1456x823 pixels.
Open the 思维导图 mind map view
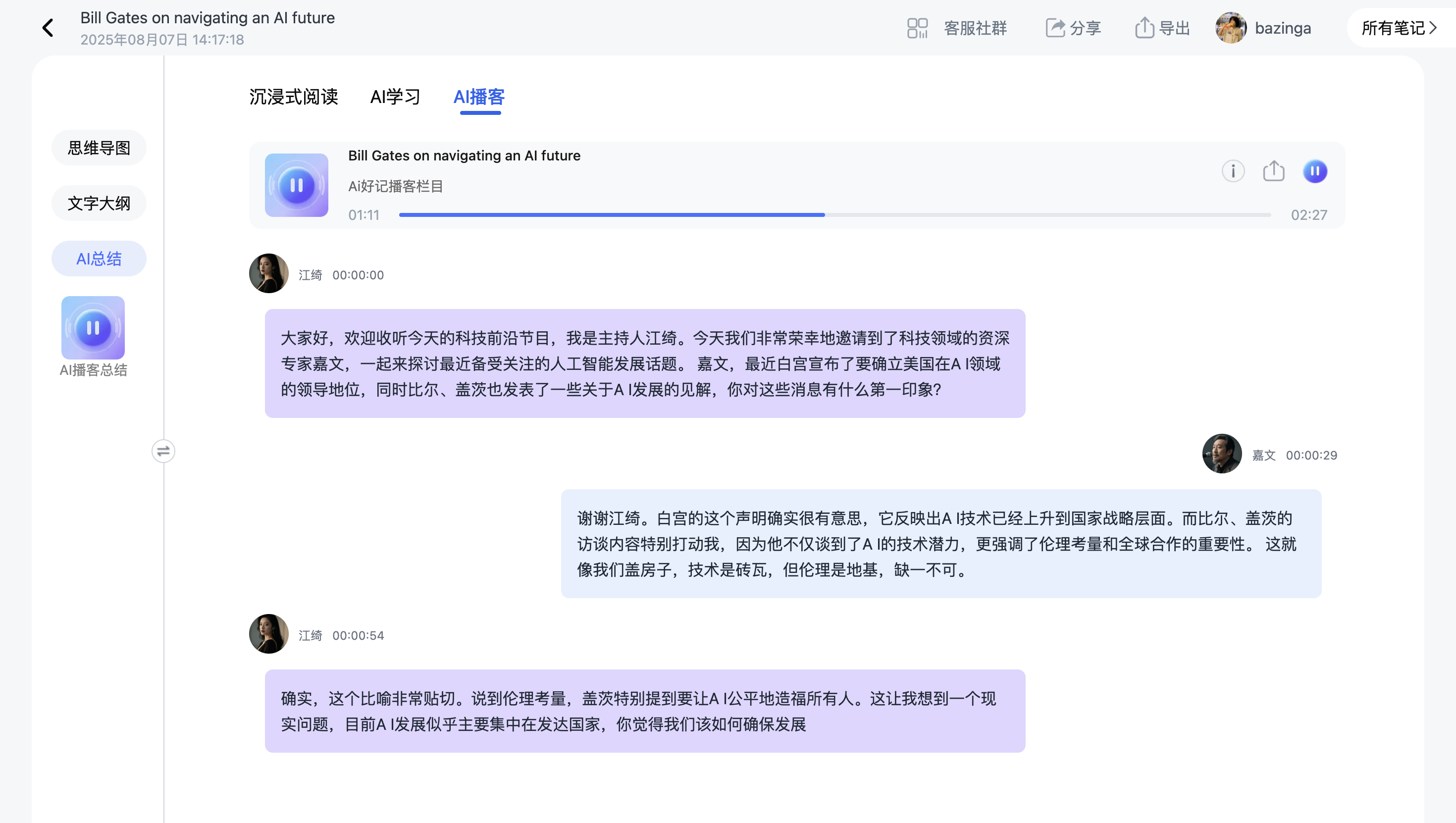tap(99, 148)
